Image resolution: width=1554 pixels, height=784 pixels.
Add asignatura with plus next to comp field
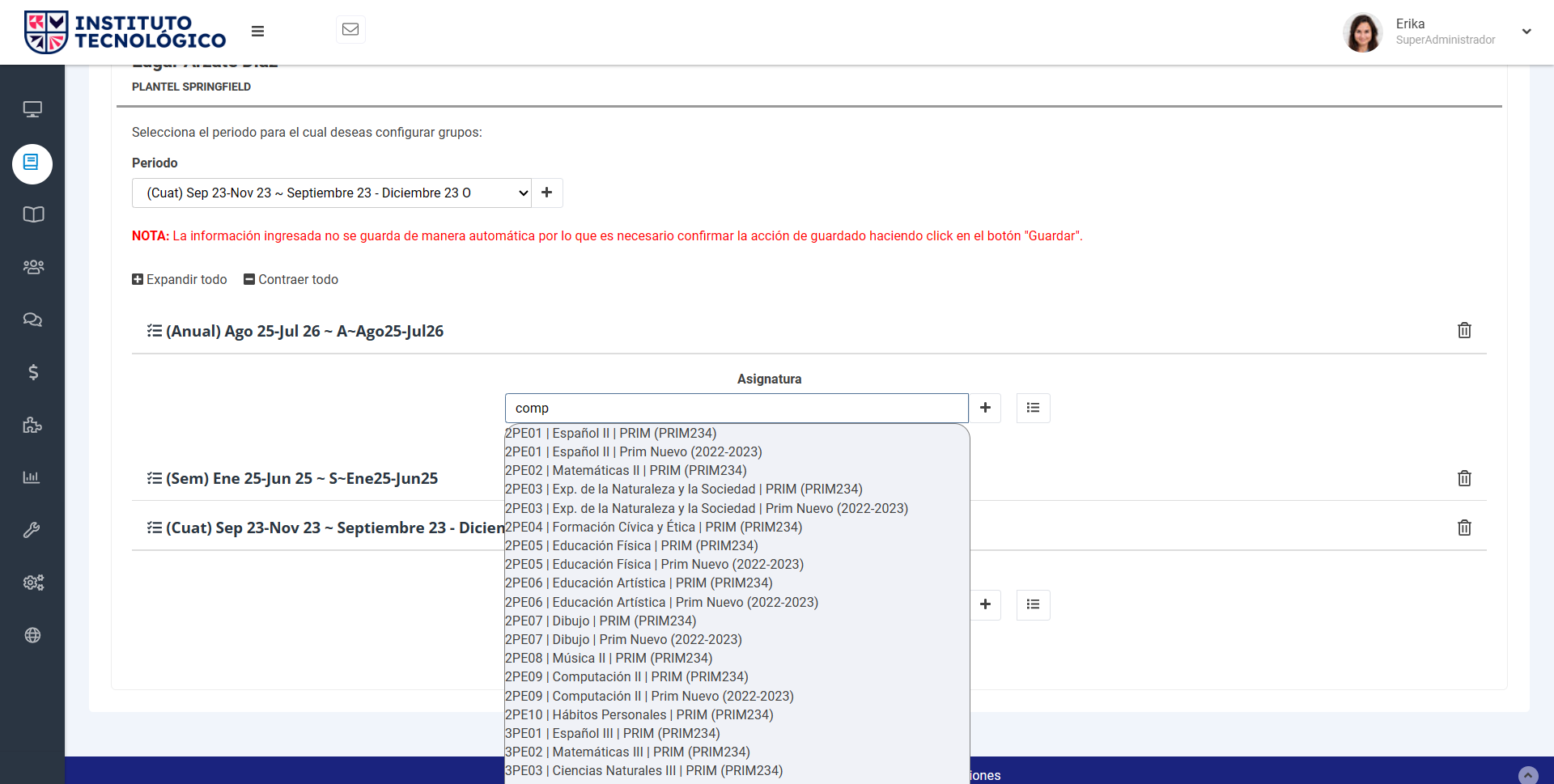[x=985, y=408]
